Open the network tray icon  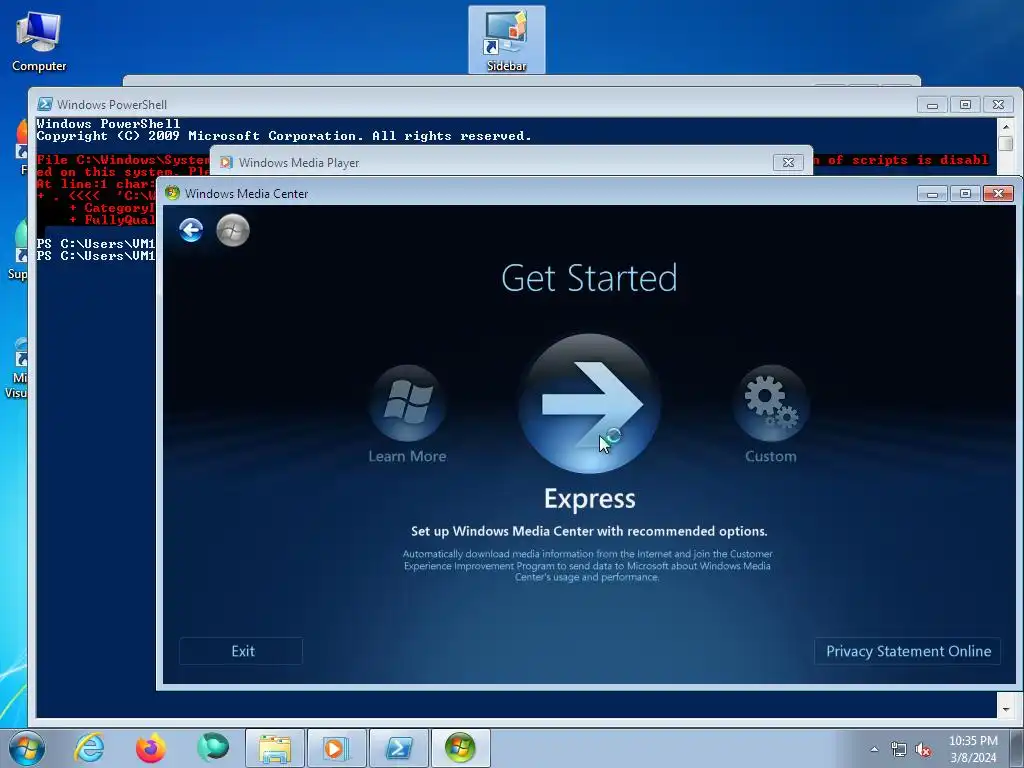[899, 750]
